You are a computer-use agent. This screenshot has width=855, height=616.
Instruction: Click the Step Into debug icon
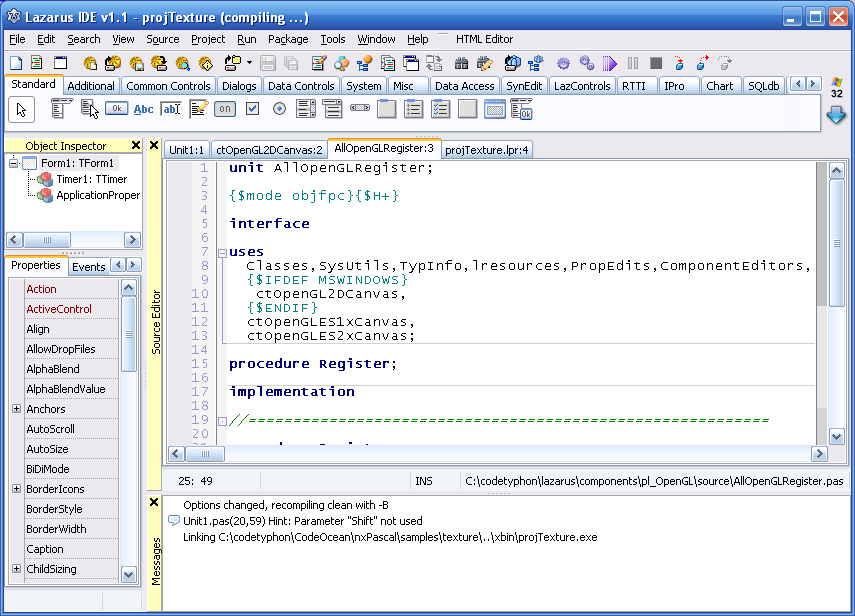tap(679, 63)
